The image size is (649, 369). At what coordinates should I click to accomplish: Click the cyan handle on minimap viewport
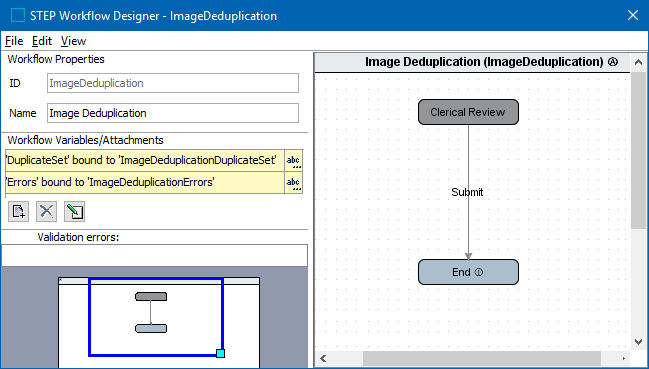click(221, 353)
